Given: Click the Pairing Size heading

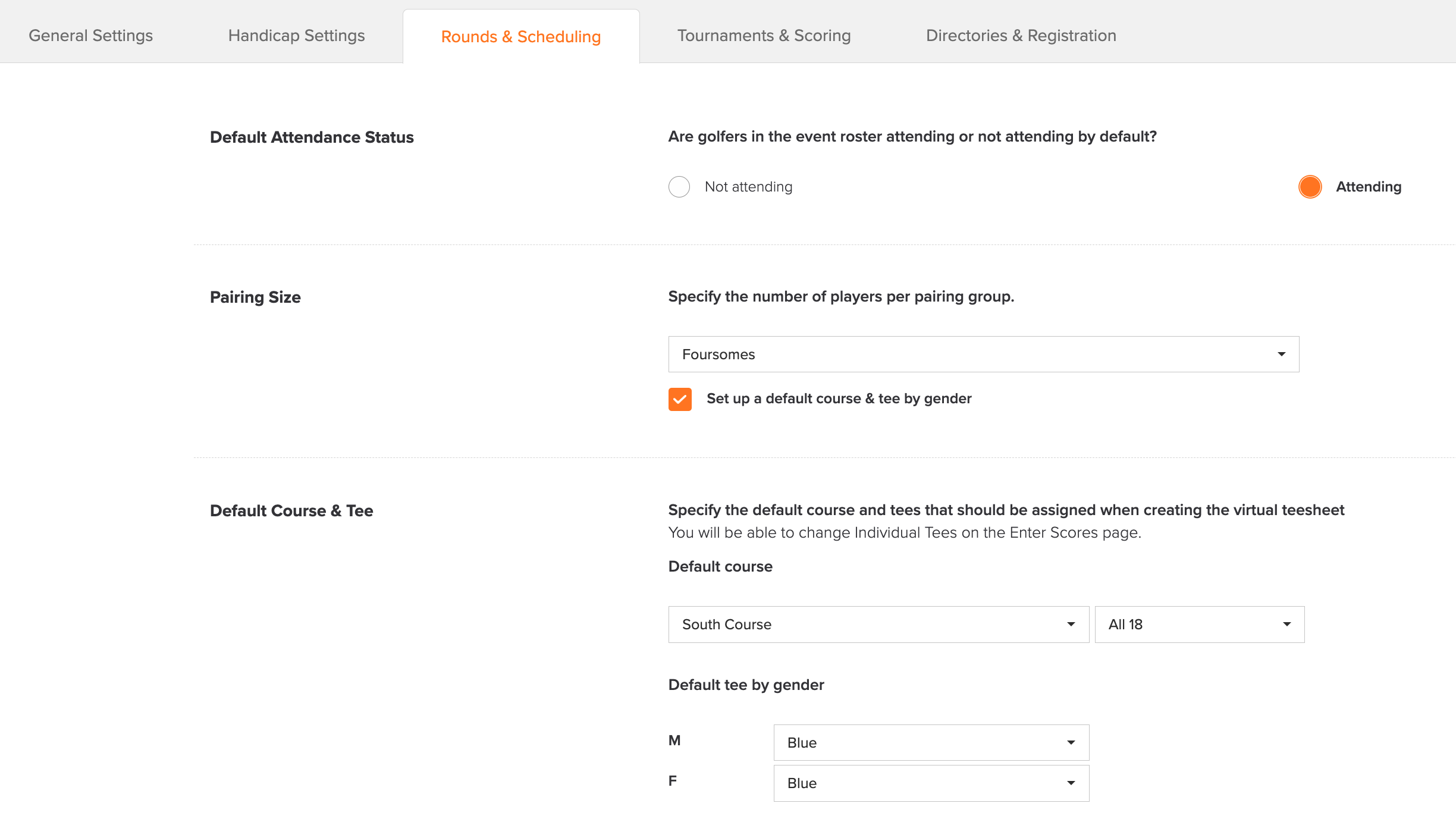Looking at the screenshot, I should tap(255, 297).
